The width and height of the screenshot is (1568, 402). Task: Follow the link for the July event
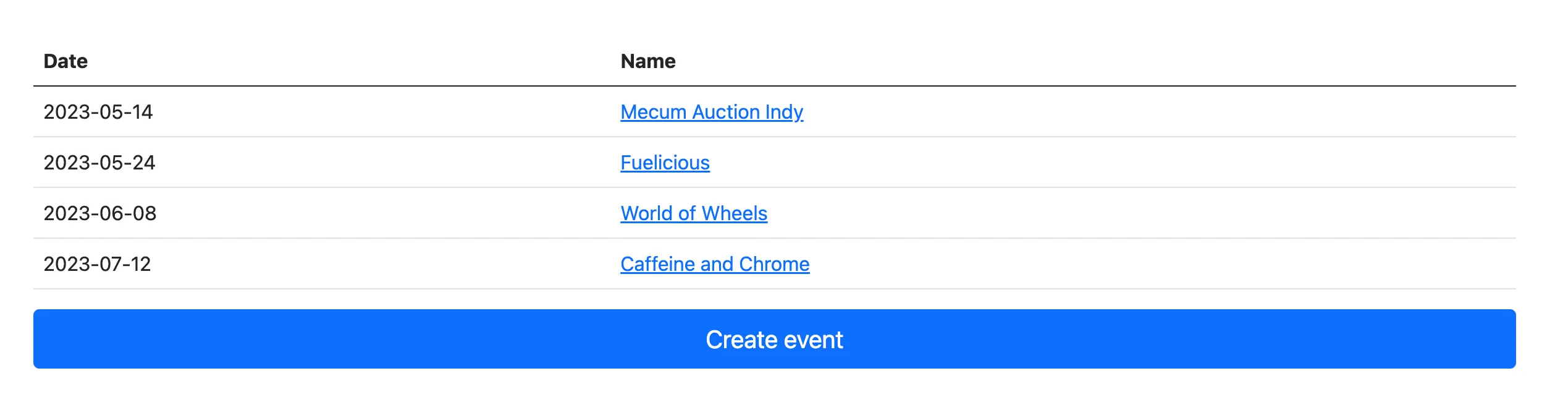714,264
